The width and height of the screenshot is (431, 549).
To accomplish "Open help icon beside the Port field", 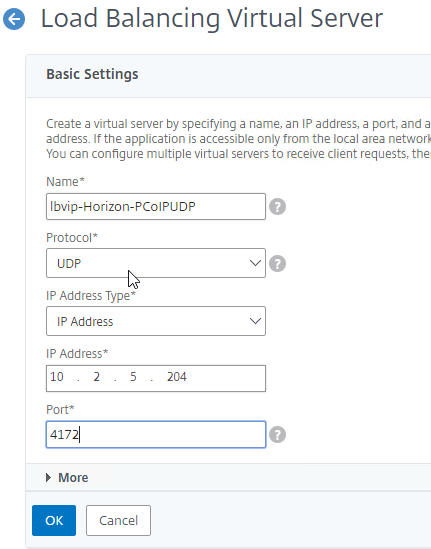I will 277,435.
